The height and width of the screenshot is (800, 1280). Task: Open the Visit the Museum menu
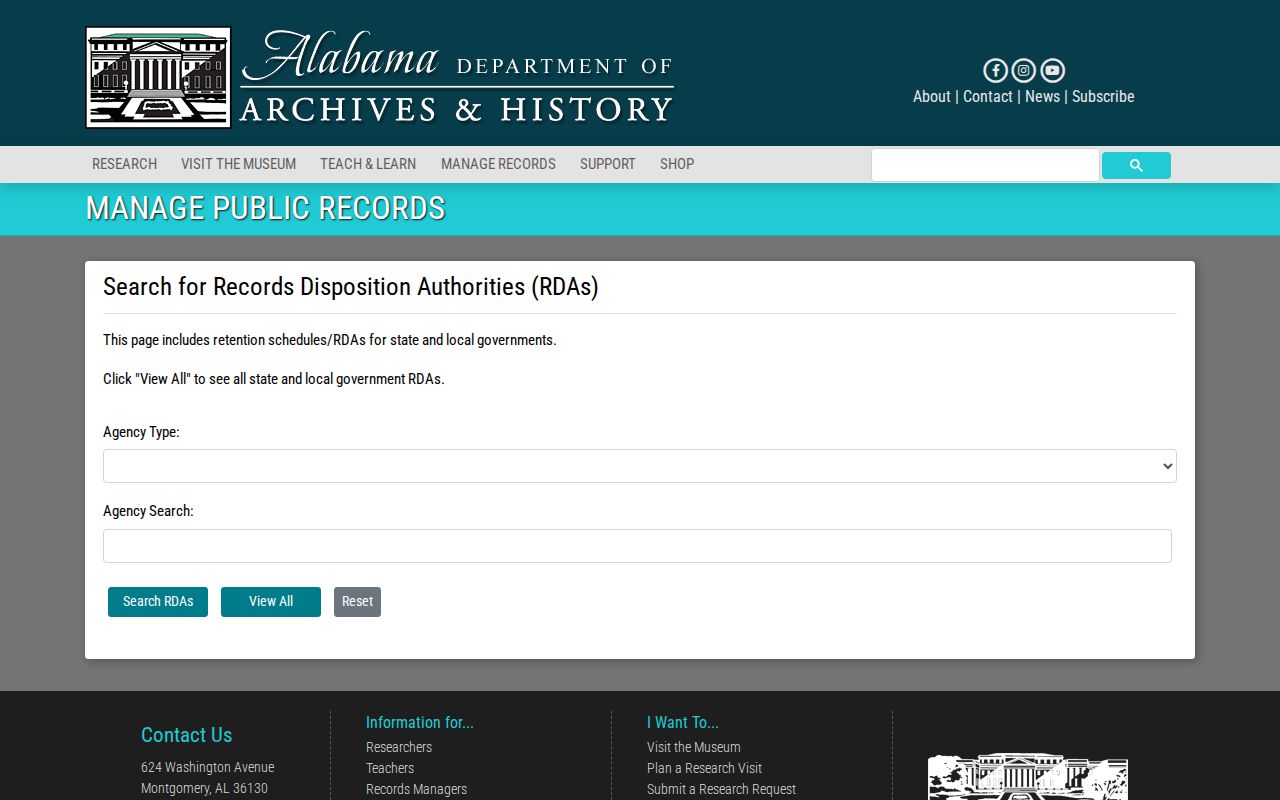tap(238, 164)
